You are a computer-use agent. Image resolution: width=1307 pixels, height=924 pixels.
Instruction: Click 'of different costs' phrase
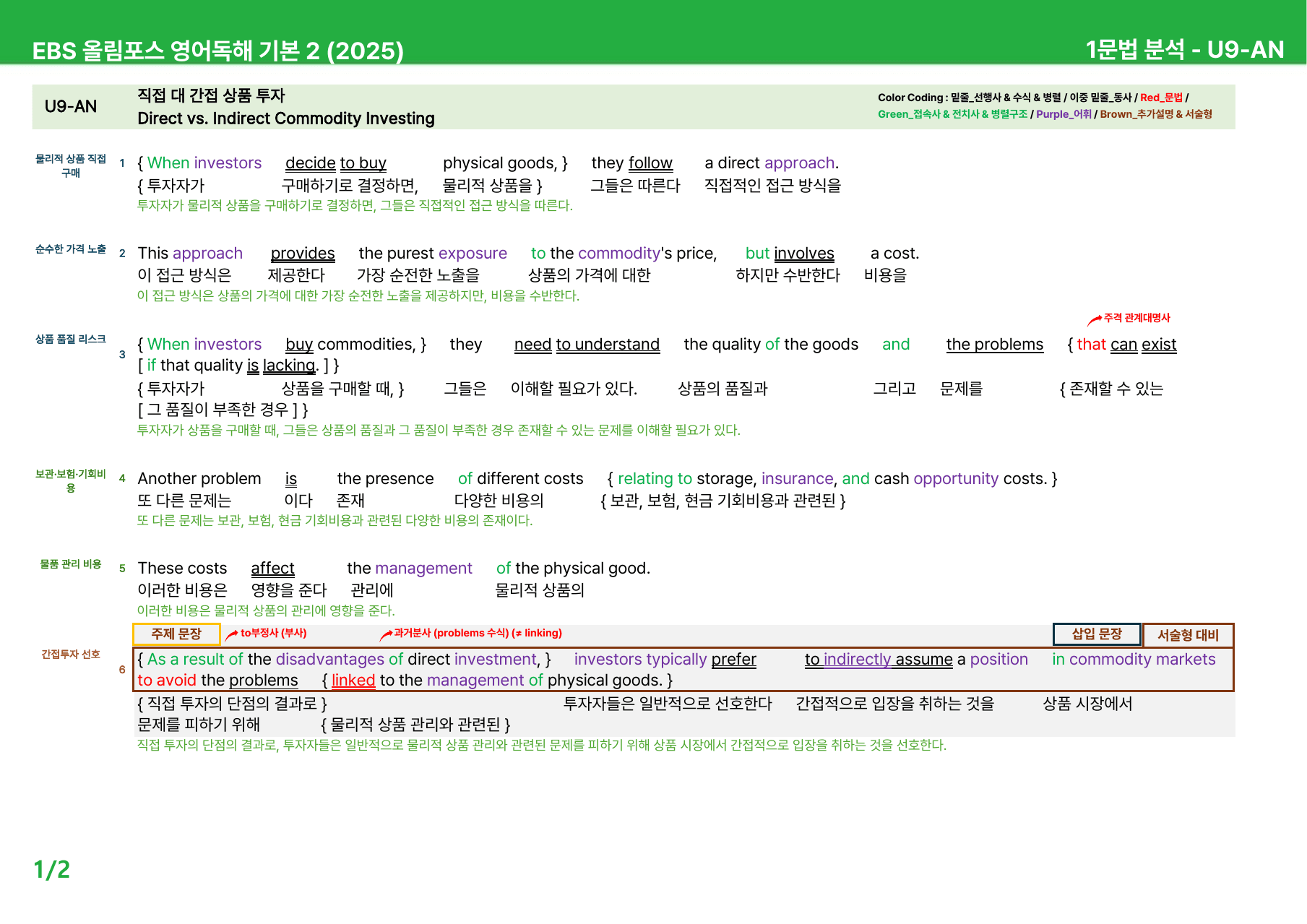[x=520, y=479]
